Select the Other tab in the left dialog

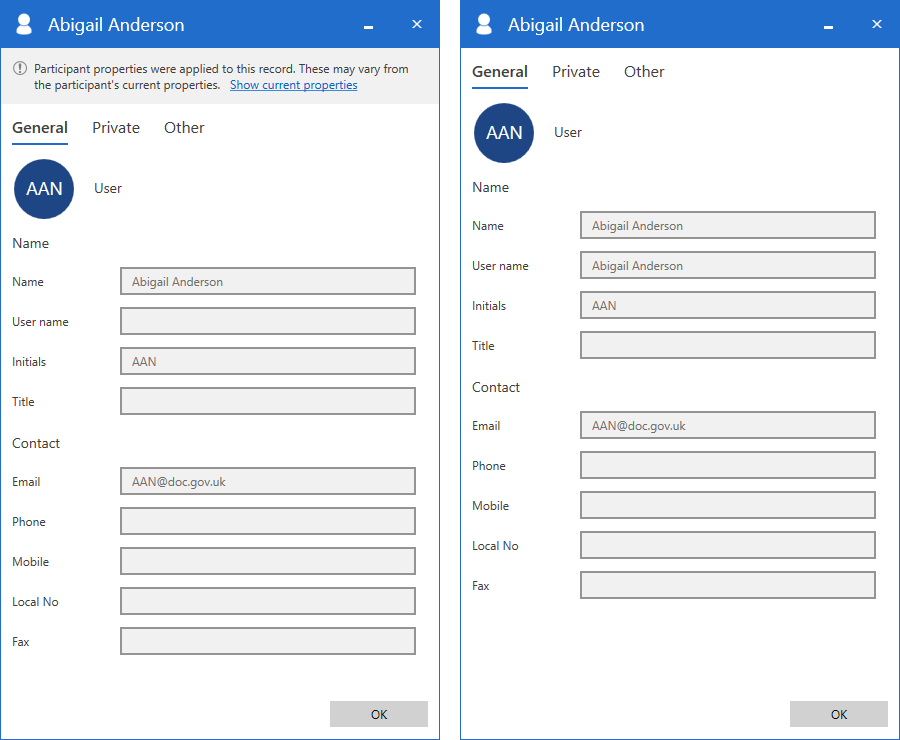pyautogui.click(x=184, y=128)
